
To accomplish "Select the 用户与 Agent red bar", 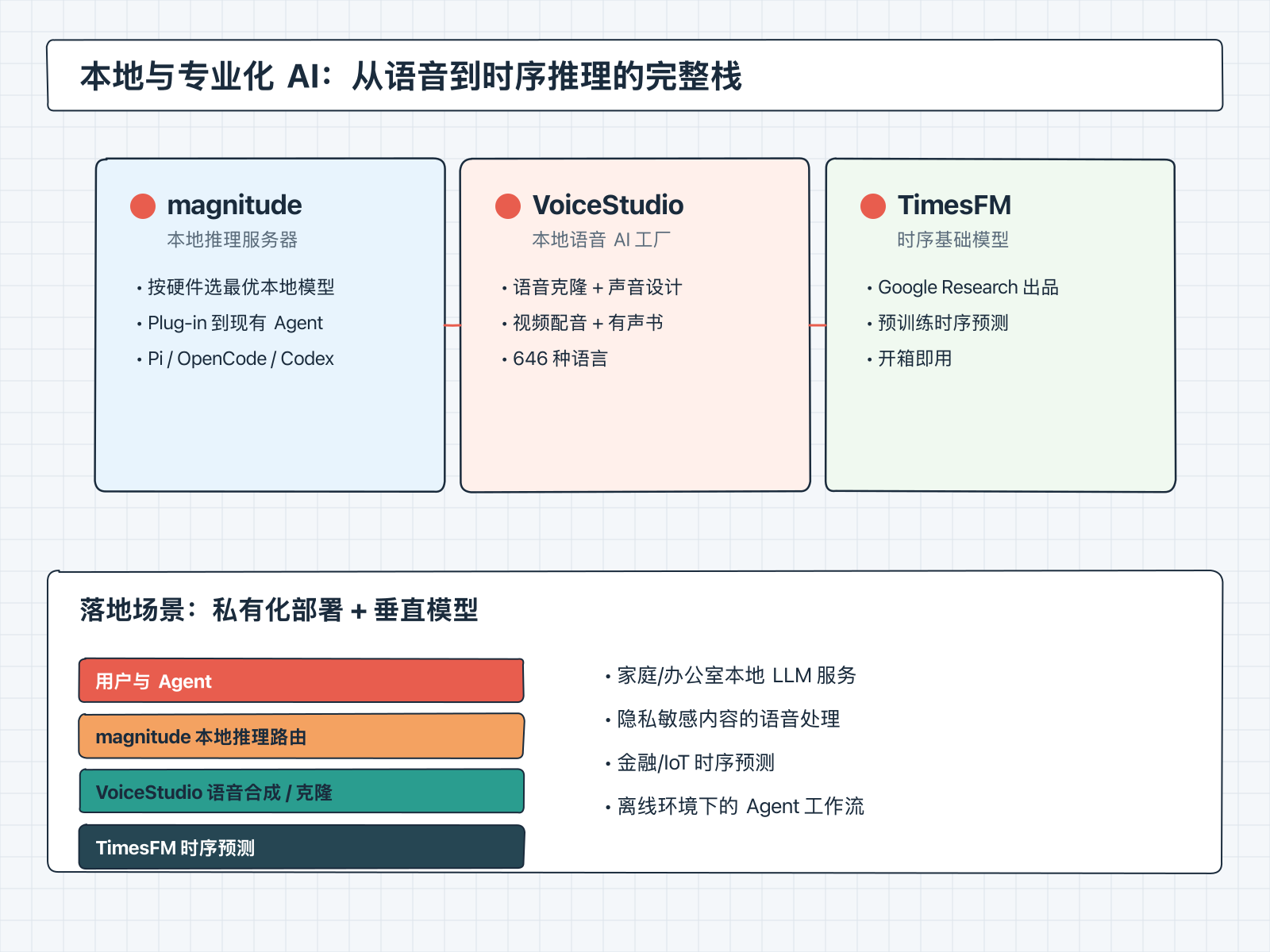I will click(x=302, y=681).
